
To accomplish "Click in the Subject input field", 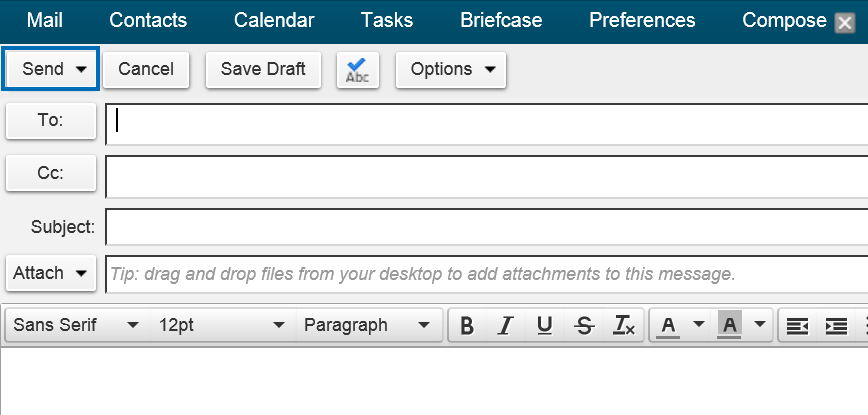I will point(487,227).
